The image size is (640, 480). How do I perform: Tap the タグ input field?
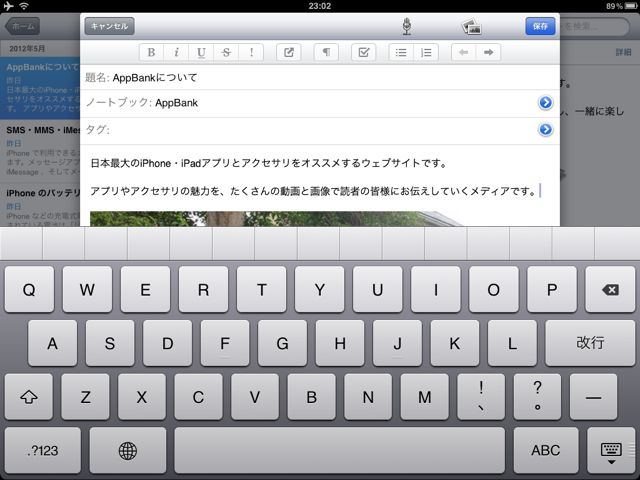point(322,130)
